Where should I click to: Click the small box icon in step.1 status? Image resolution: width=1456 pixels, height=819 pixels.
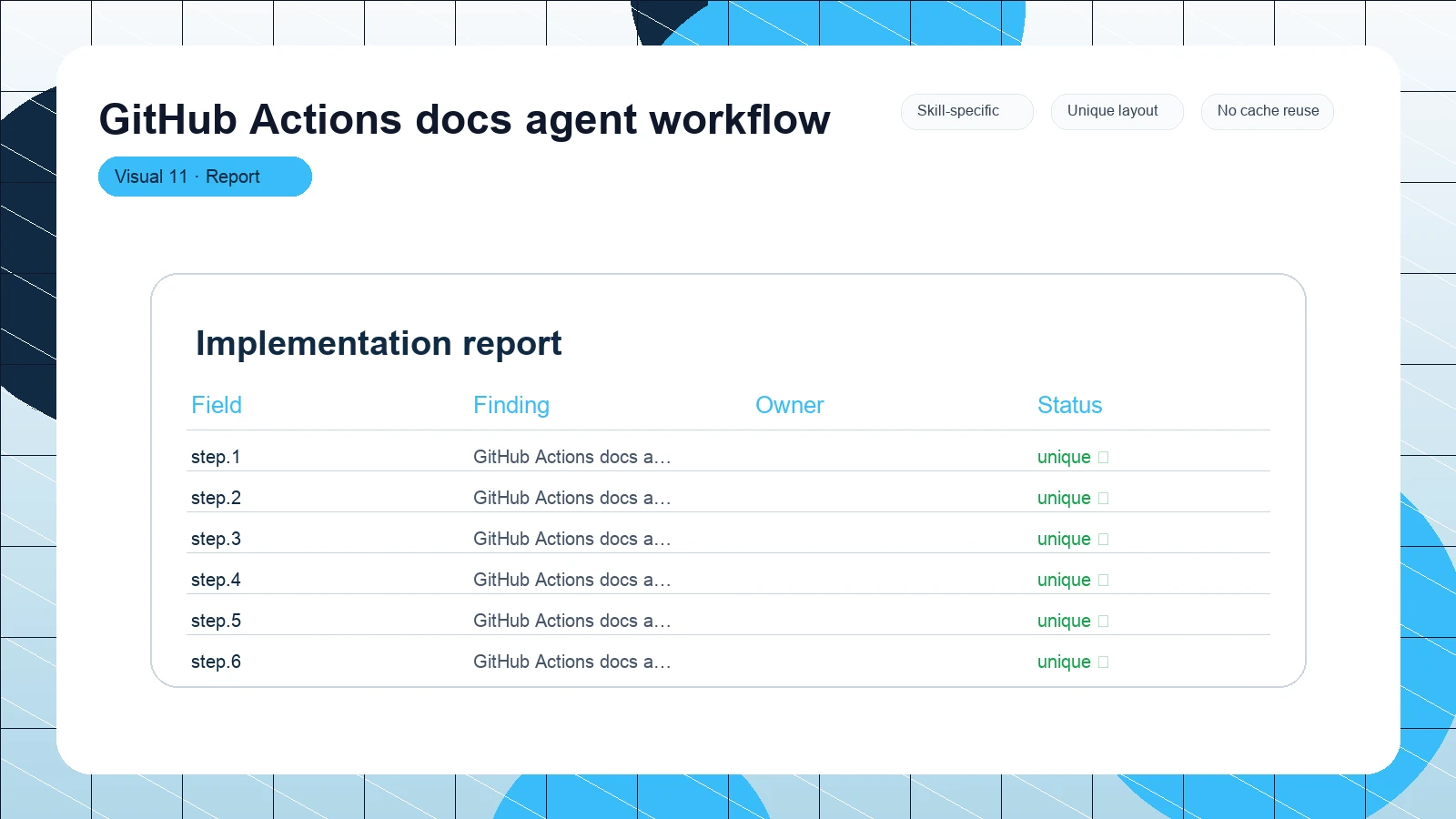point(1104,458)
